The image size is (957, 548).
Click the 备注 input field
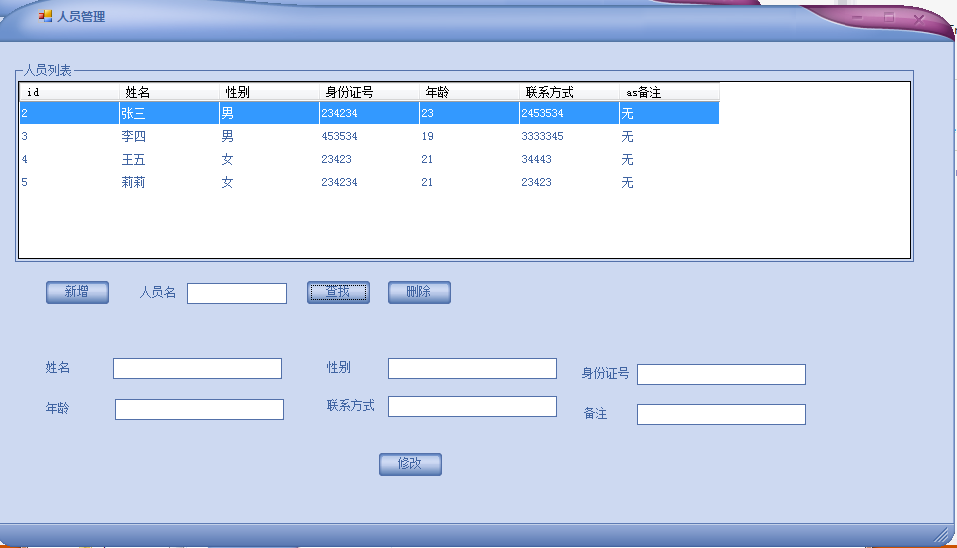click(721, 414)
